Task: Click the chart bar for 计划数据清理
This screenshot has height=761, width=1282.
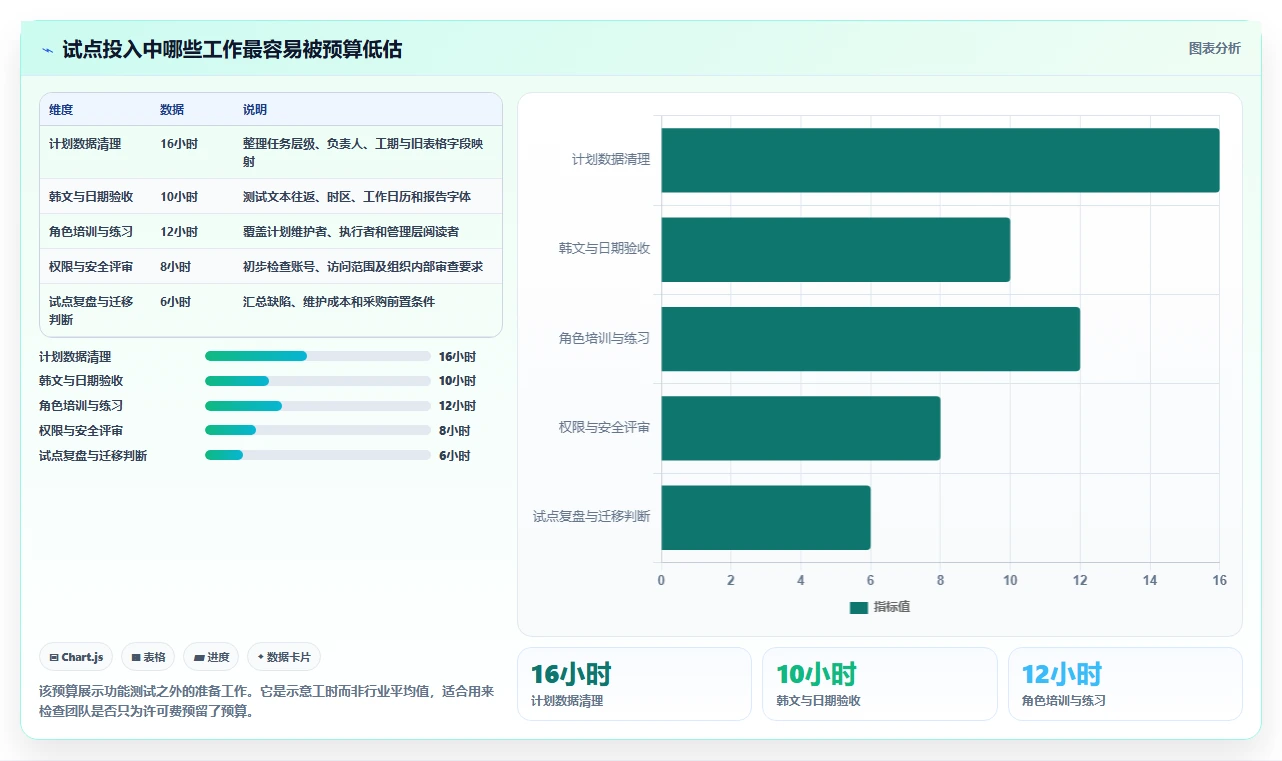Action: point(940,160)
